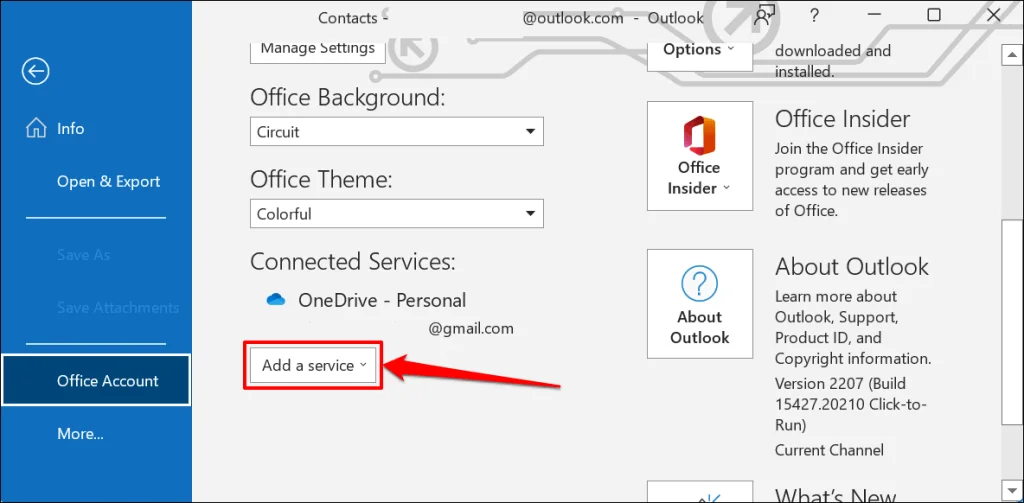Open Help question mark in title bar
The height and width of the screenshot is (503, 1024).
pos(814,16)
